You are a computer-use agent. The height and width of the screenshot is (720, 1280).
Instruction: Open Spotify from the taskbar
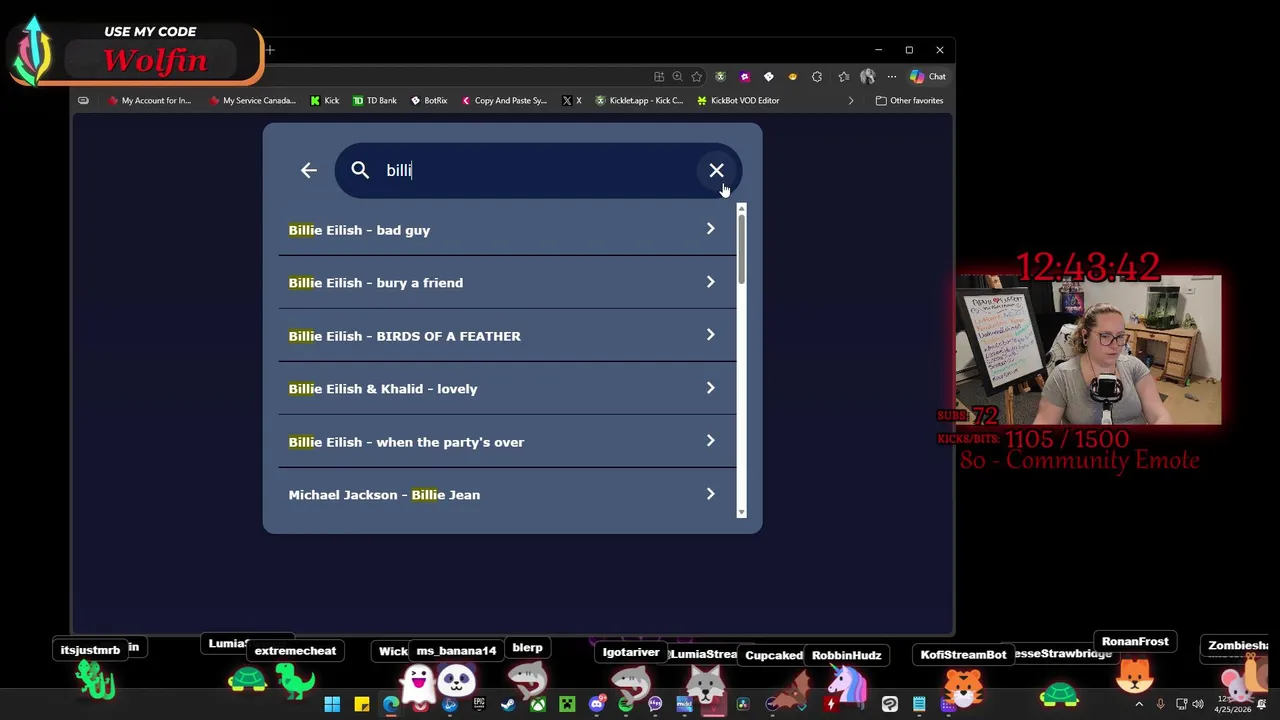tap(626, 705)
